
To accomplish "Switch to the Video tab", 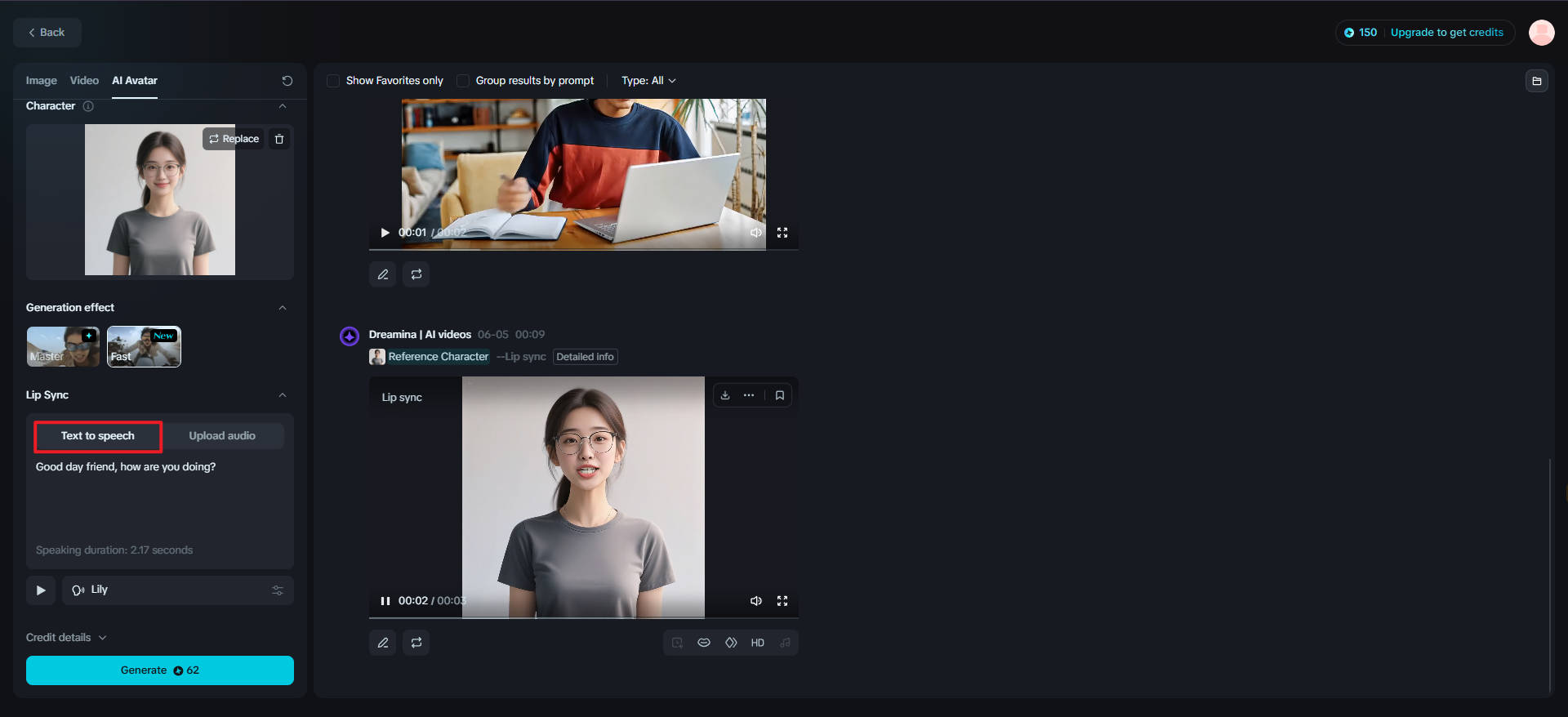I will (84, 81).
